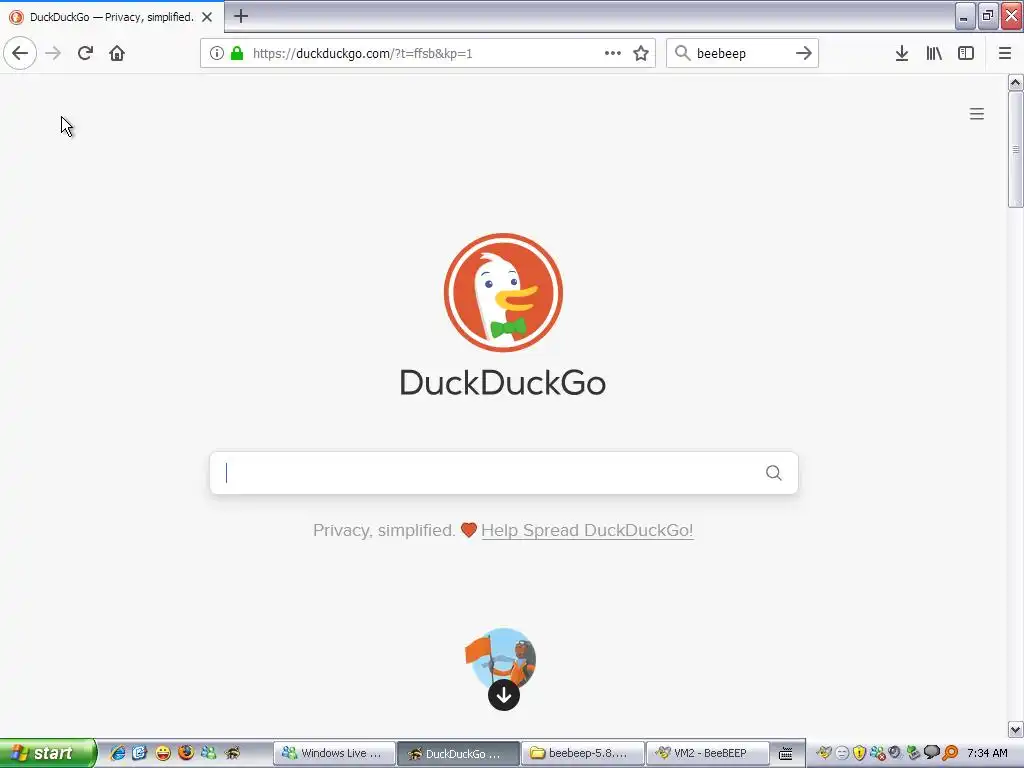Switch to the VM2 - BeeBEEP window

coord(707,754)
